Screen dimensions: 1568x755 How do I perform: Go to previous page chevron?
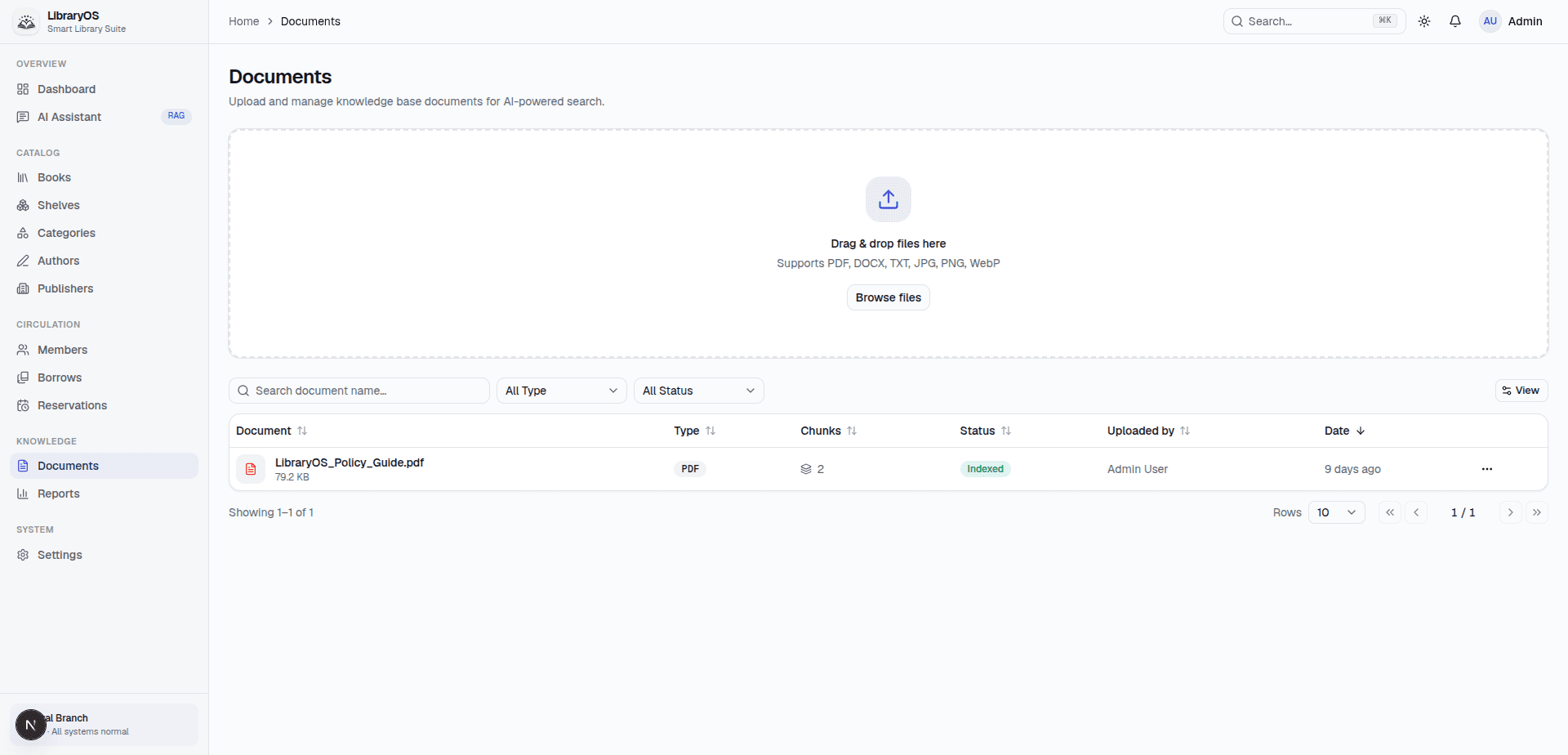click(1416, 512)
